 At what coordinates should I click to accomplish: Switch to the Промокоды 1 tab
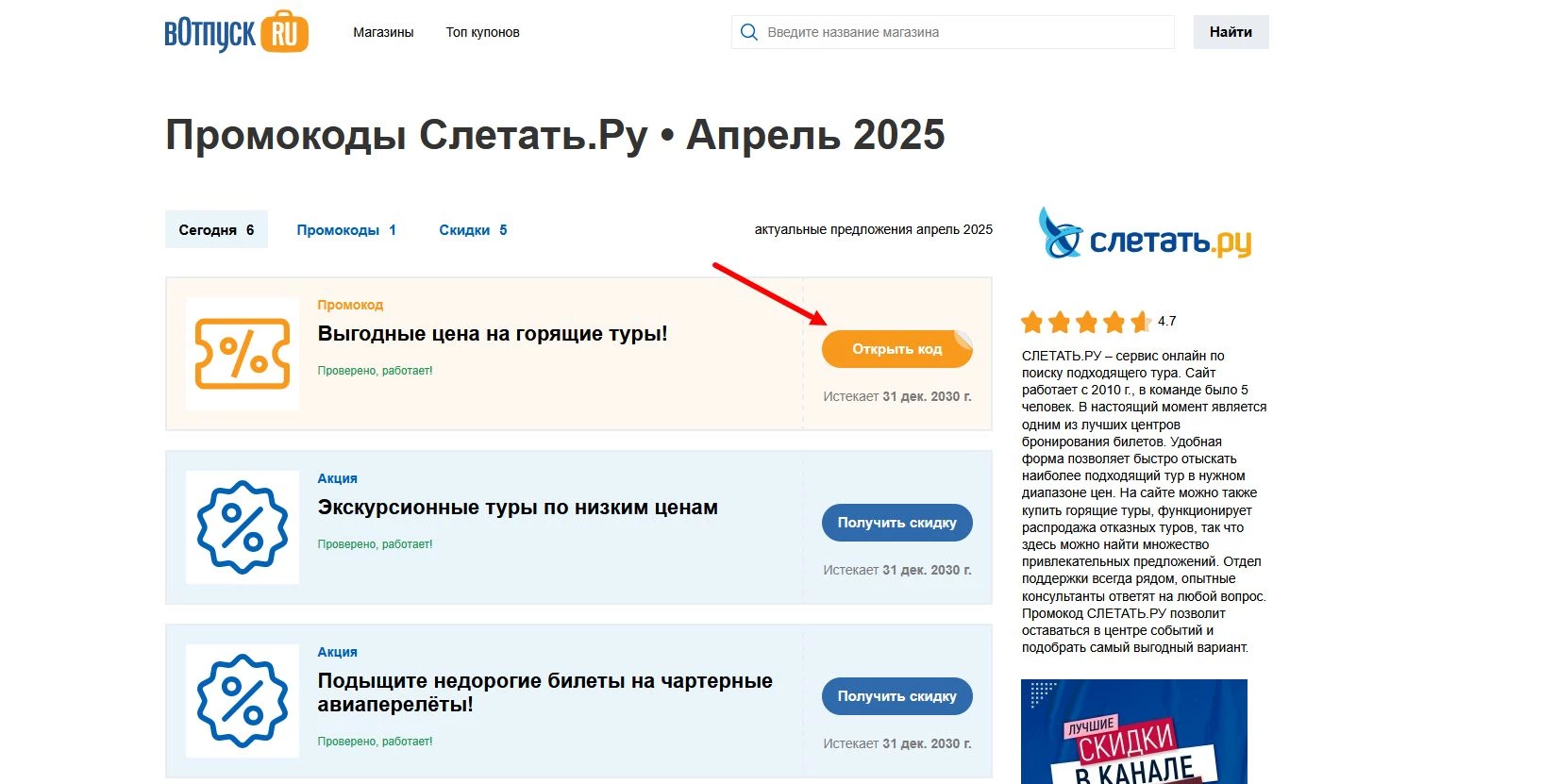[346, 229]
